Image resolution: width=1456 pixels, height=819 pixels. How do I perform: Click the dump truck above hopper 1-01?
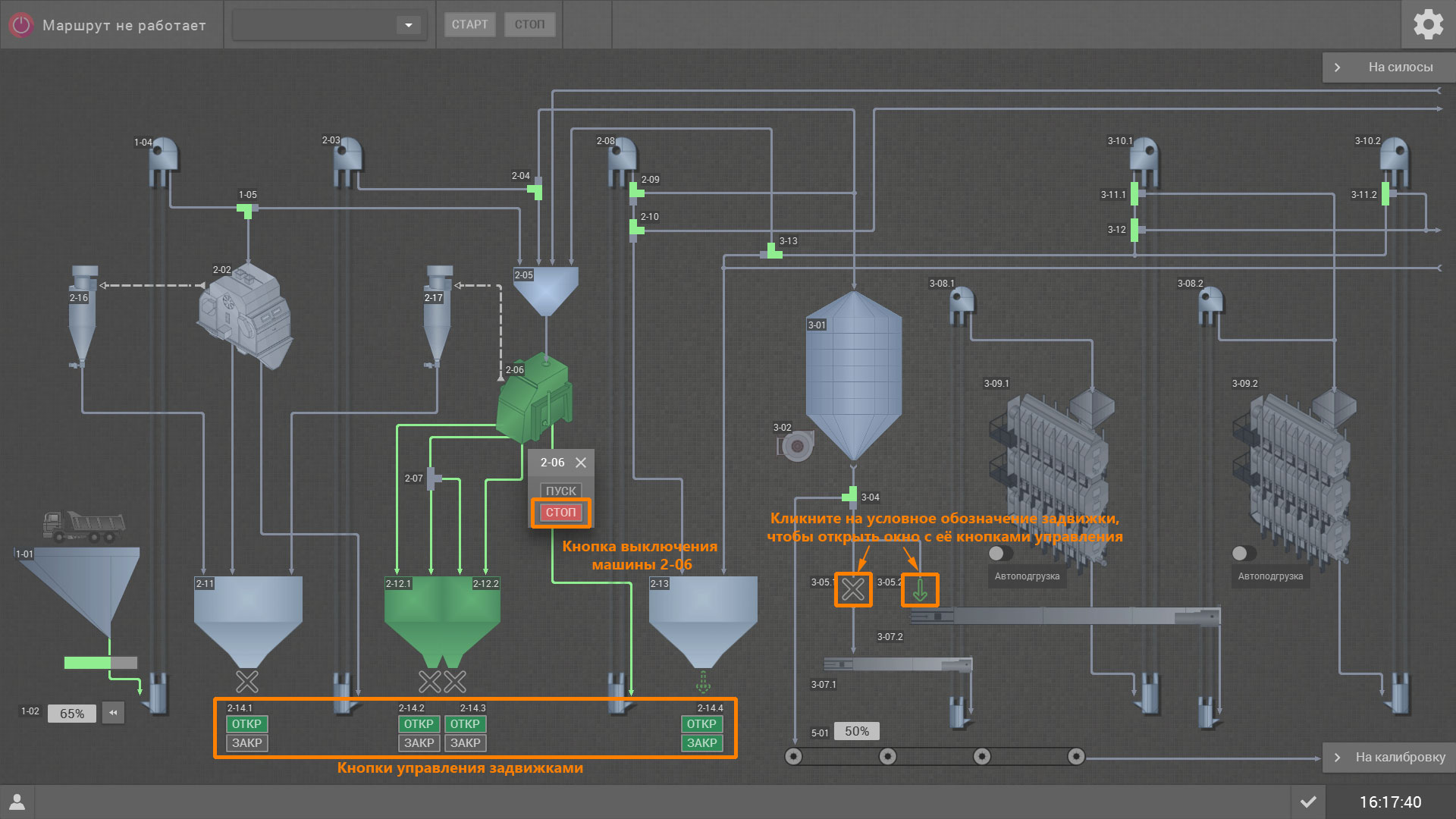tap(83, 526)
